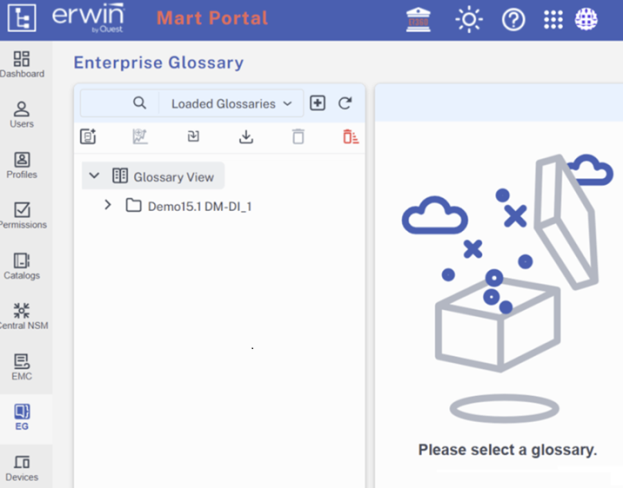Toggle the light theme sun icon

(468, 19)
